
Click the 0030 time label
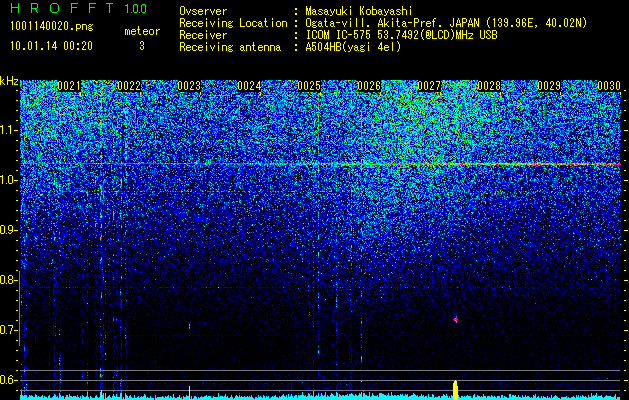tap(609, 86)
